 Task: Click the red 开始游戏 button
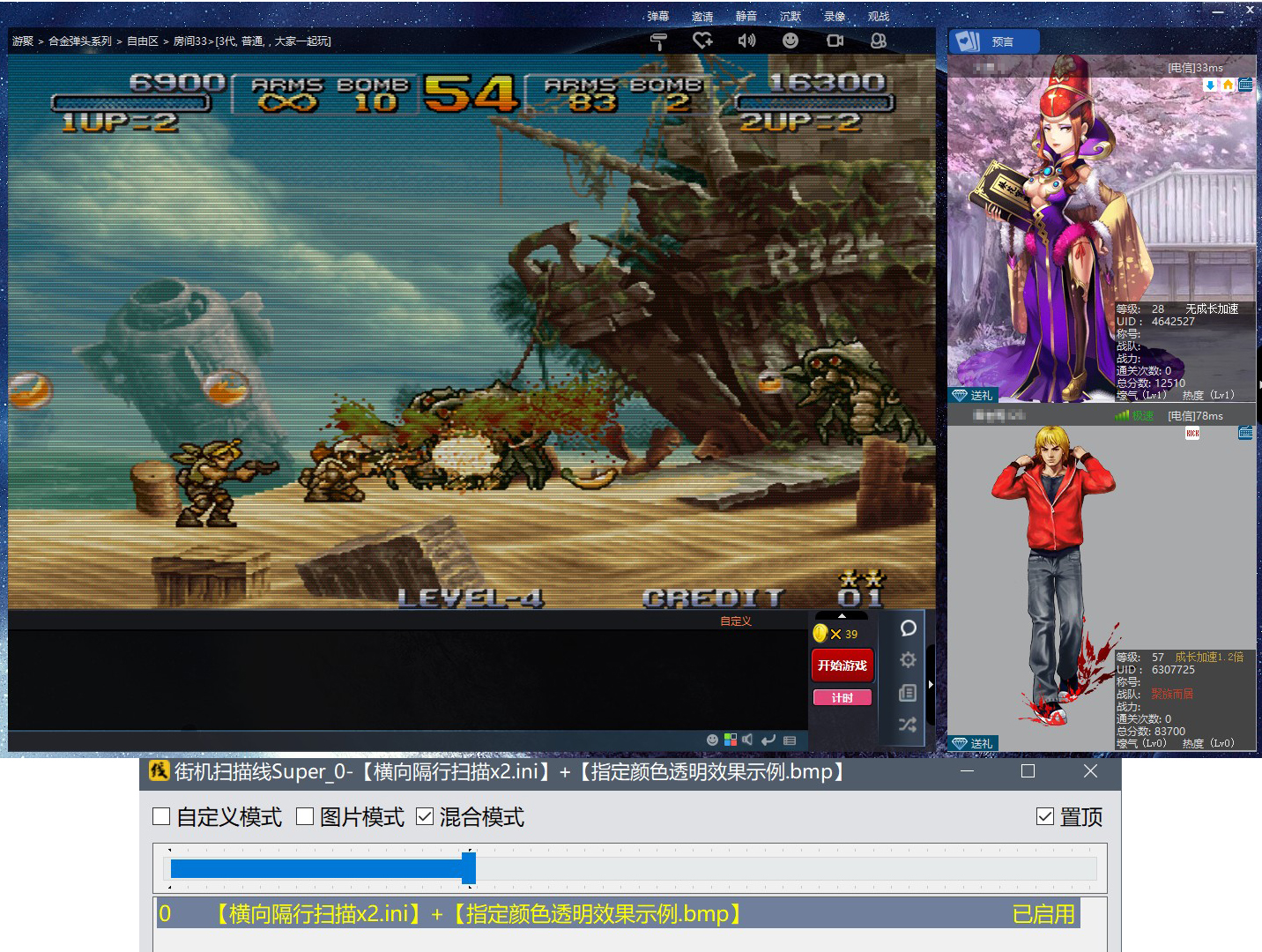[x=842, y=666]
